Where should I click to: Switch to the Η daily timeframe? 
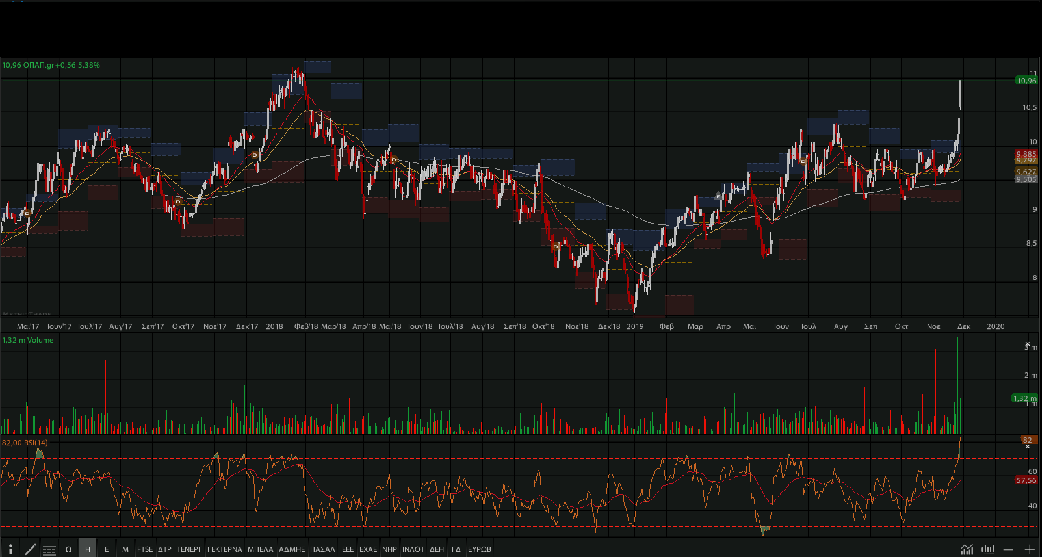pos(88,549)
